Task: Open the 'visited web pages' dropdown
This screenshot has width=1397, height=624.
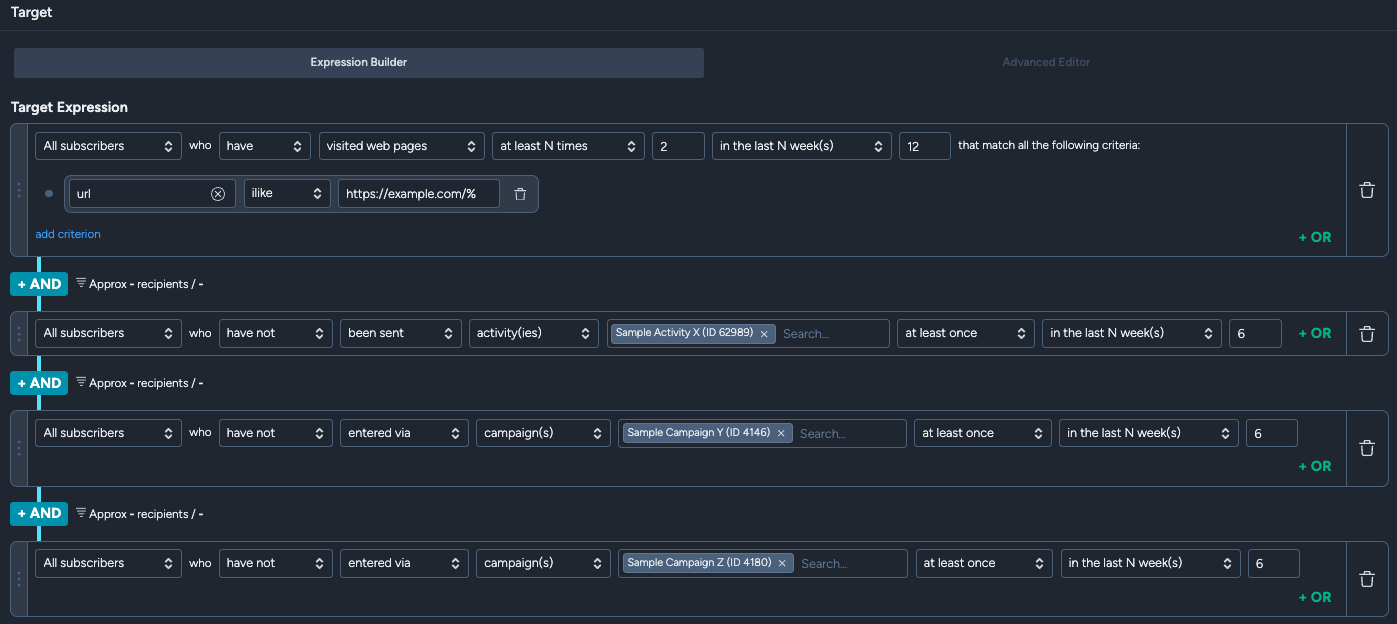Action: (402, 146)
